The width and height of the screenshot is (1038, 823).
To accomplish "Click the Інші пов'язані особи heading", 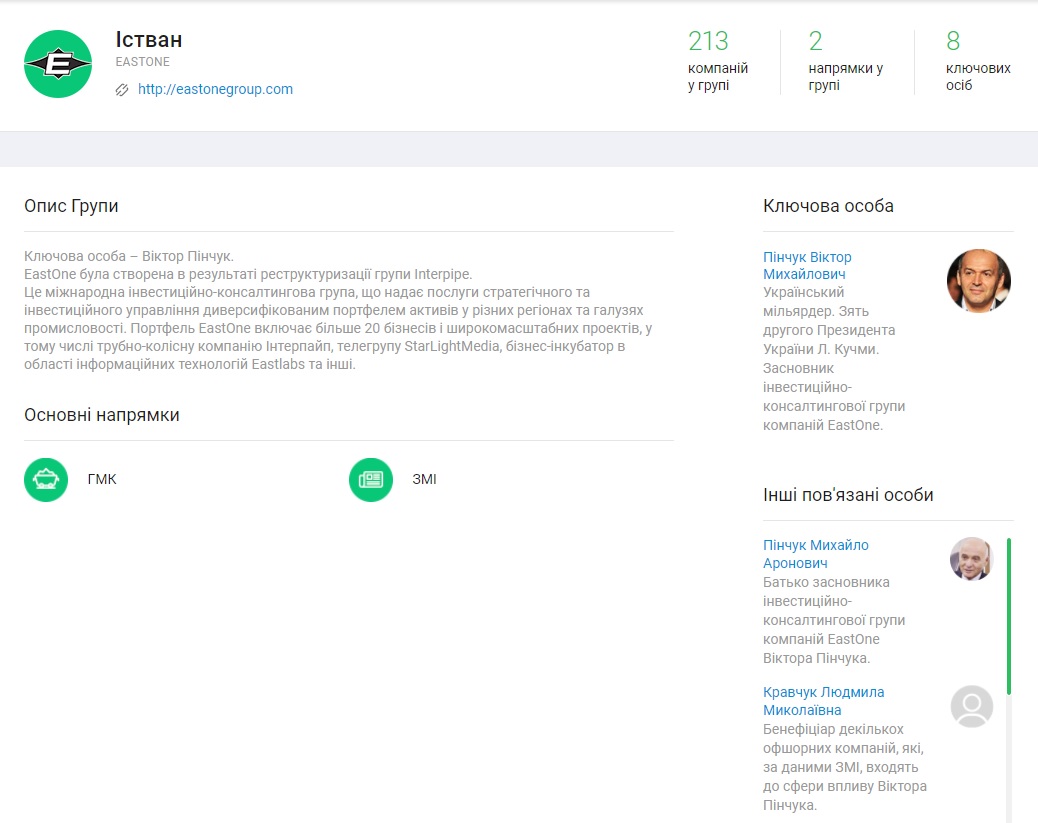I will 848,494.
